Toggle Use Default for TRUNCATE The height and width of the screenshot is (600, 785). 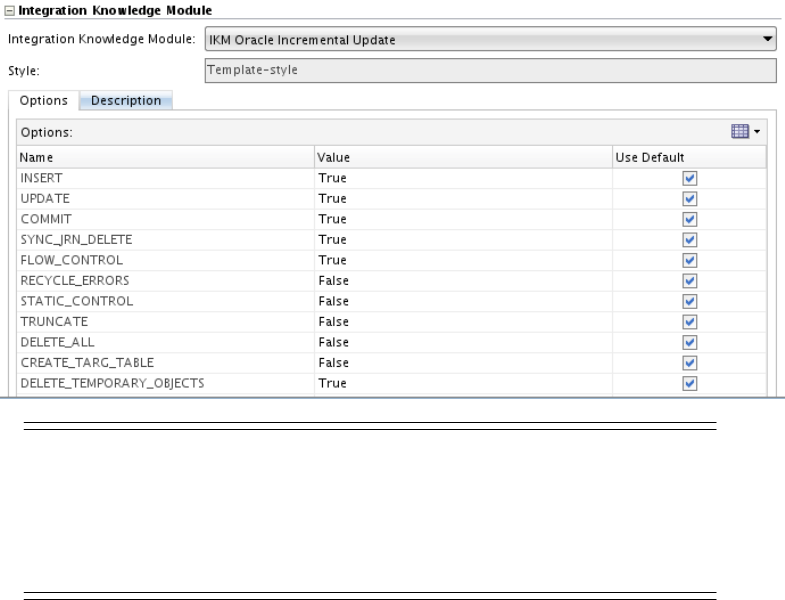[x=690, y=322]
